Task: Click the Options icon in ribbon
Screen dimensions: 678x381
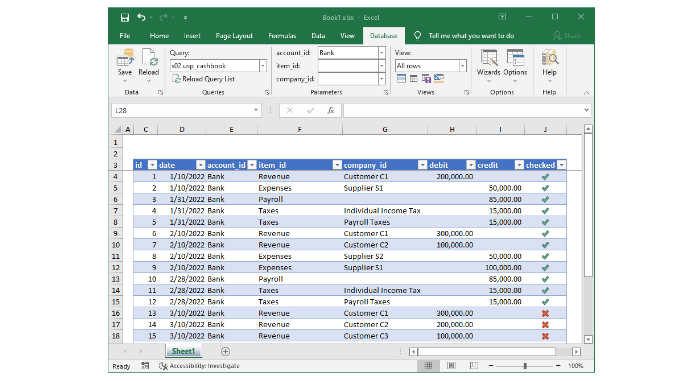Action: pos(515,64)
